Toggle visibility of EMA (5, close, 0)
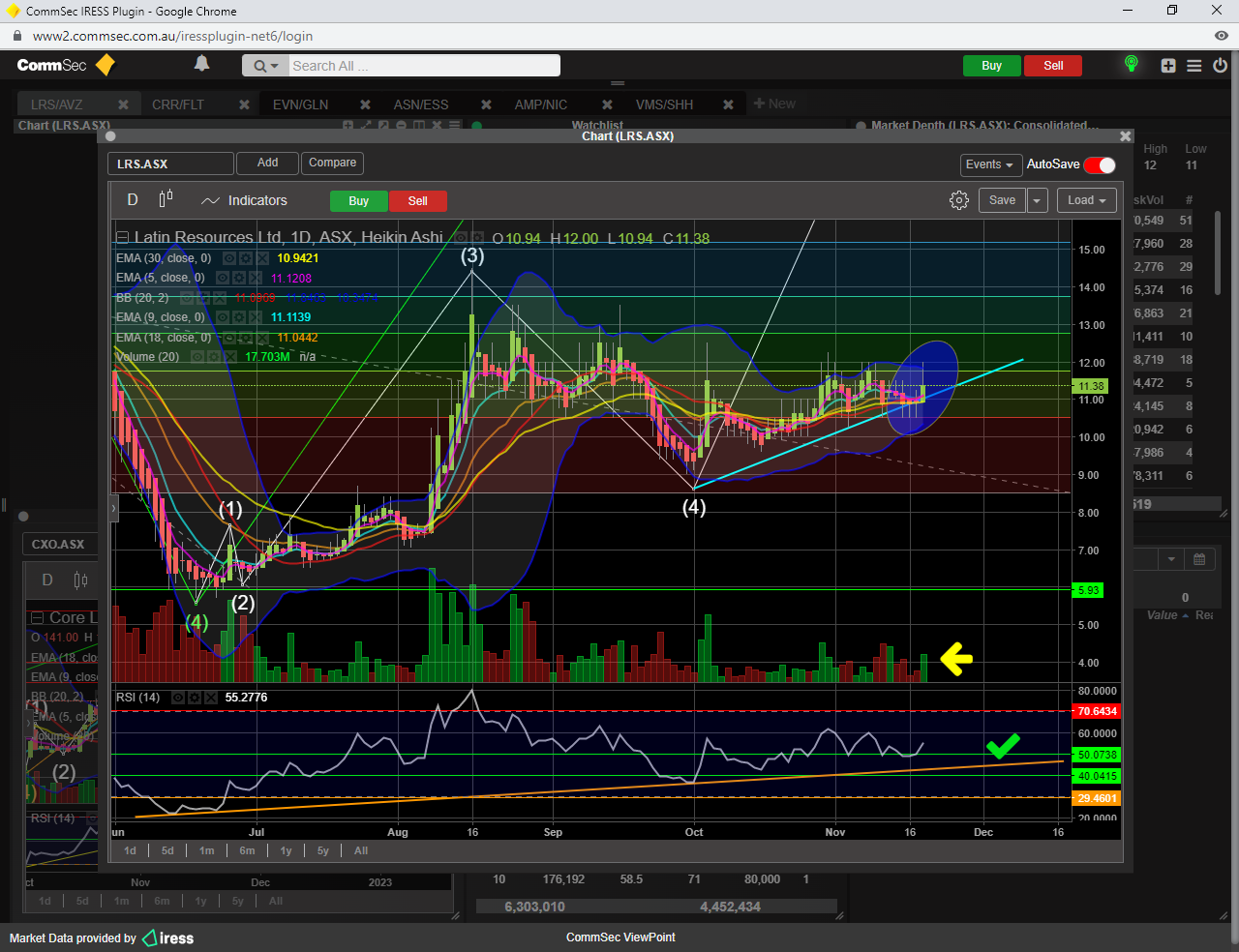This screenshot has height=952, width=1239. click(223, 278)
